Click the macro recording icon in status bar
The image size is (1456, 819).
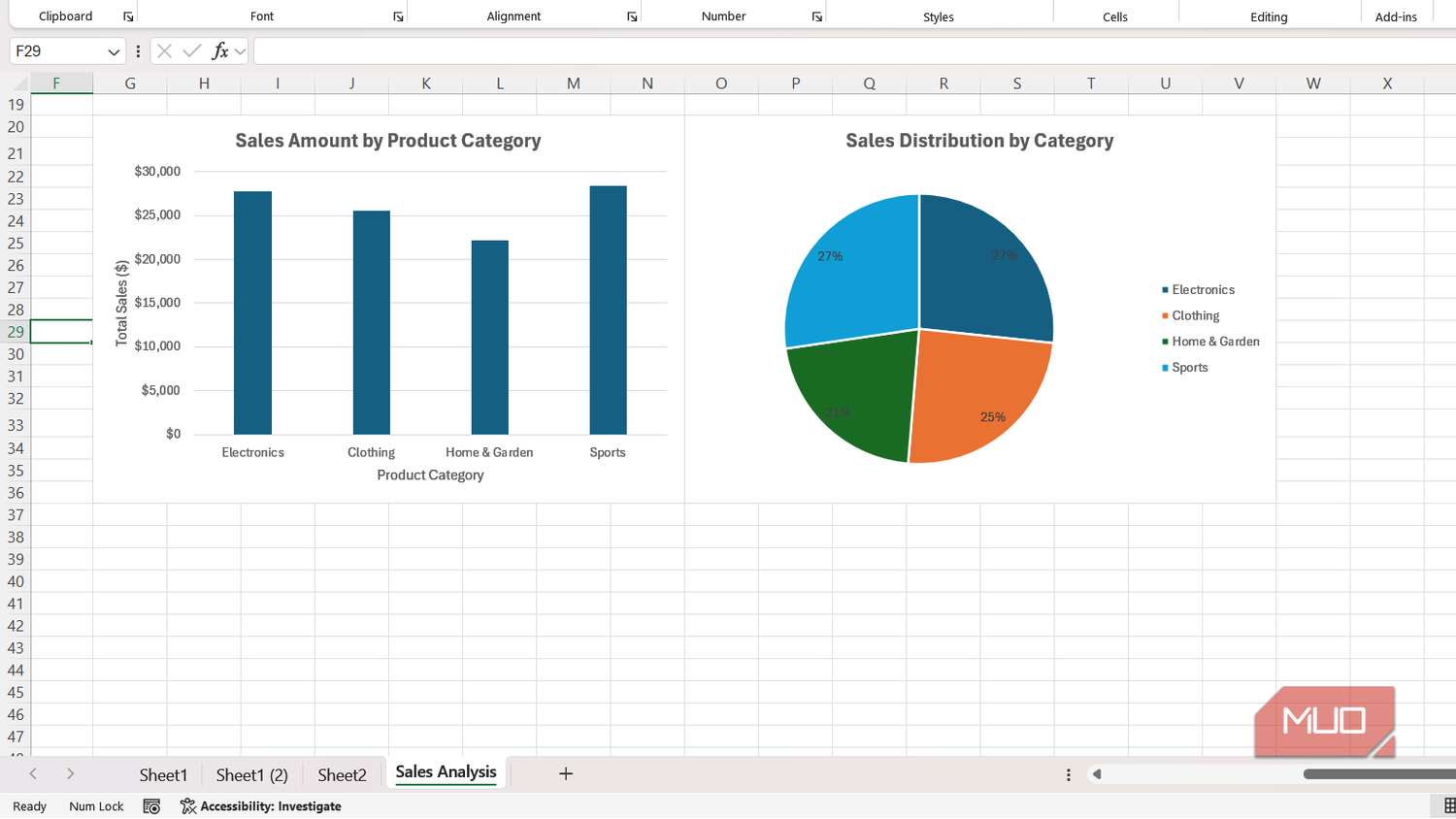click(x=151, y=806)
